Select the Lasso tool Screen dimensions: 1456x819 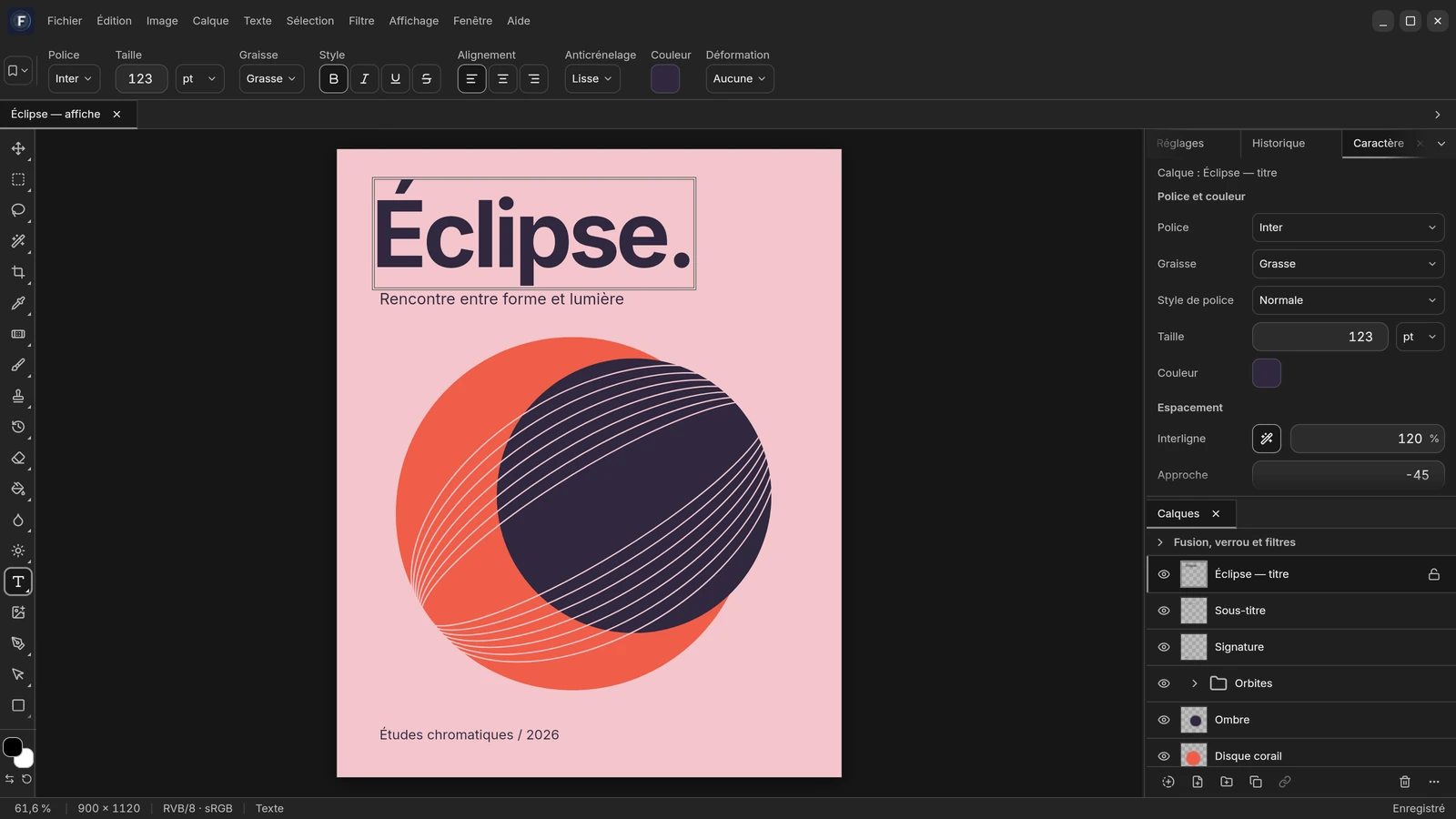click(x=18, y=210)
